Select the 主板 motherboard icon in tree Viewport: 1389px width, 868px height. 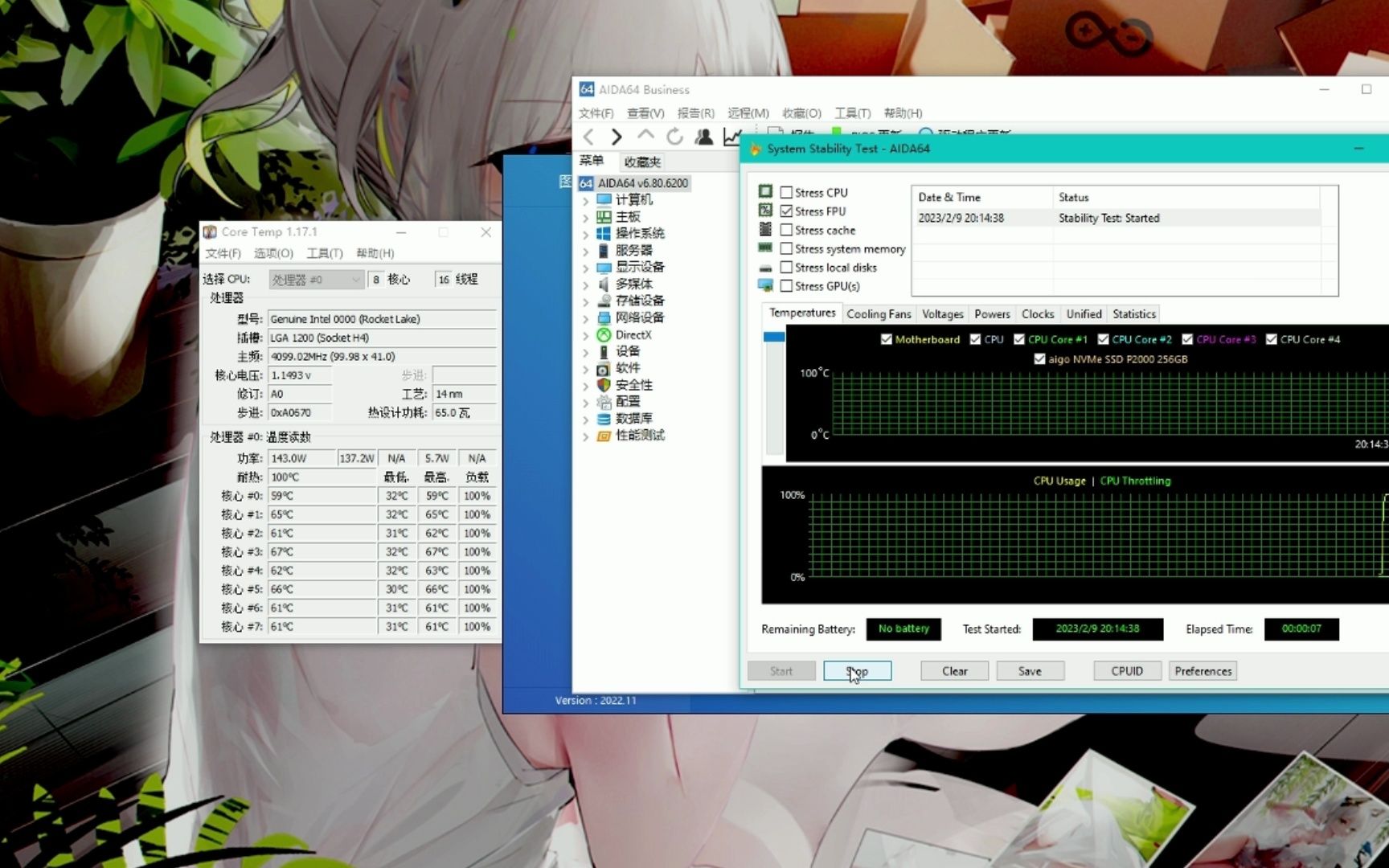tap(604, 217)
